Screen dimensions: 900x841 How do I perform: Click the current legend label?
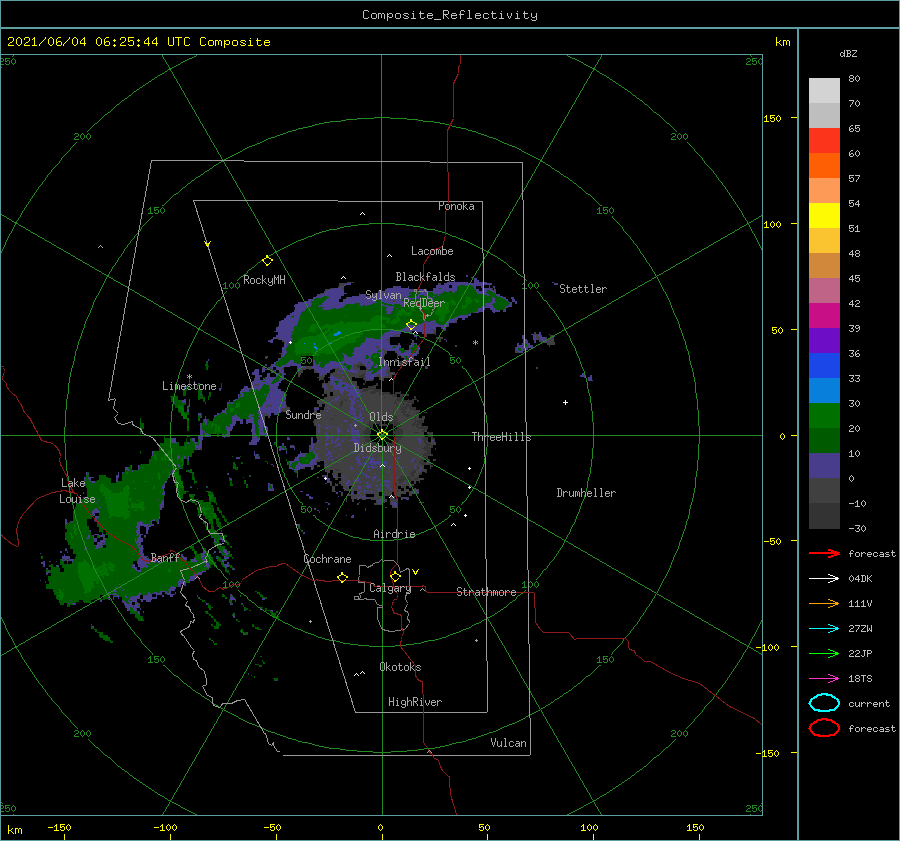868,703
